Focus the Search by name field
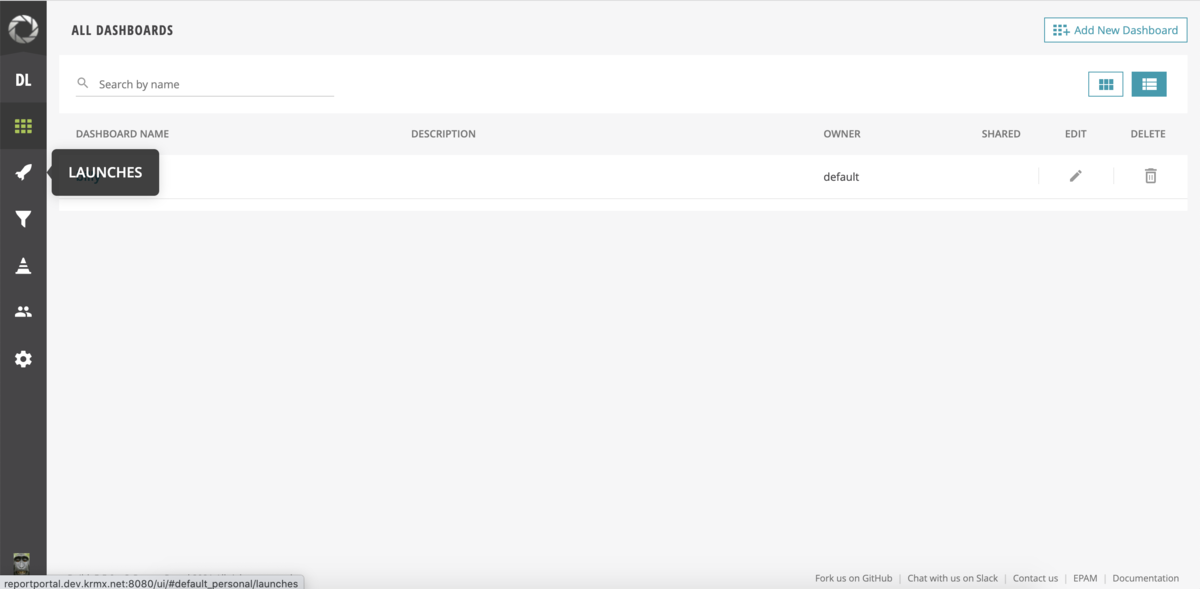 click(205, 84)
